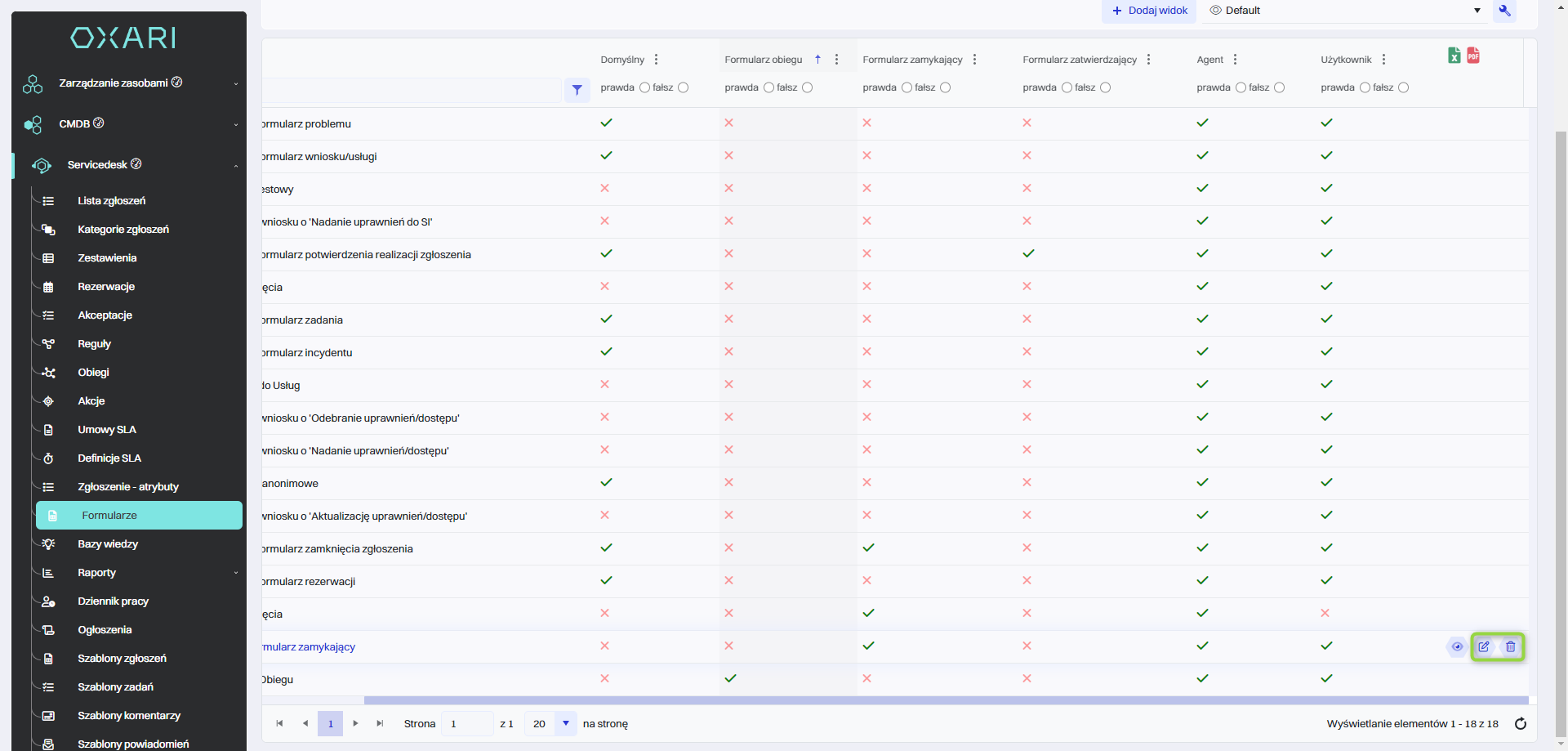Image resolution: width=1568 pixels, height=751 pixels.
Task: Select prawda radio under Użytkownik column
Action: 1365,87
